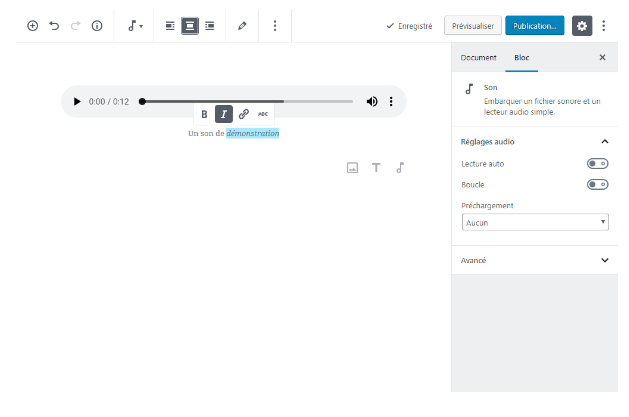Click the Prévisualiser button
629x417 pixels.
click(472, 26)
